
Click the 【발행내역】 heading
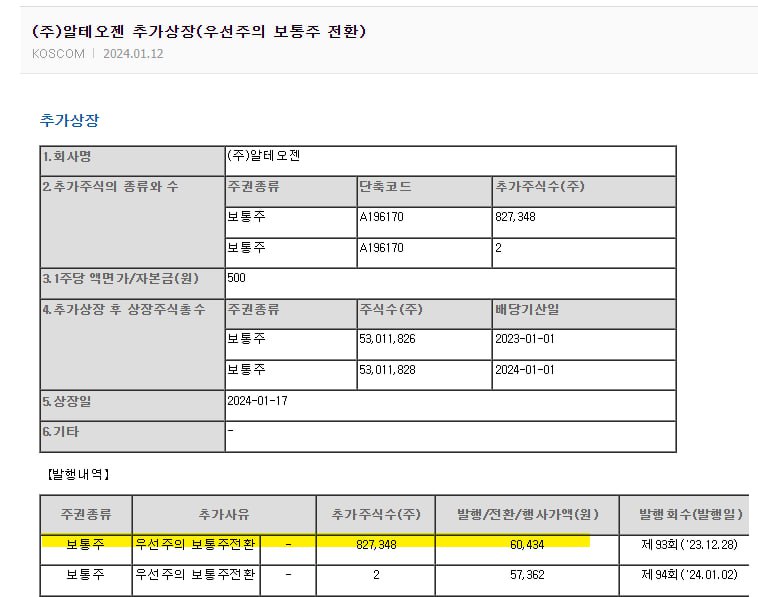point(78,474)
